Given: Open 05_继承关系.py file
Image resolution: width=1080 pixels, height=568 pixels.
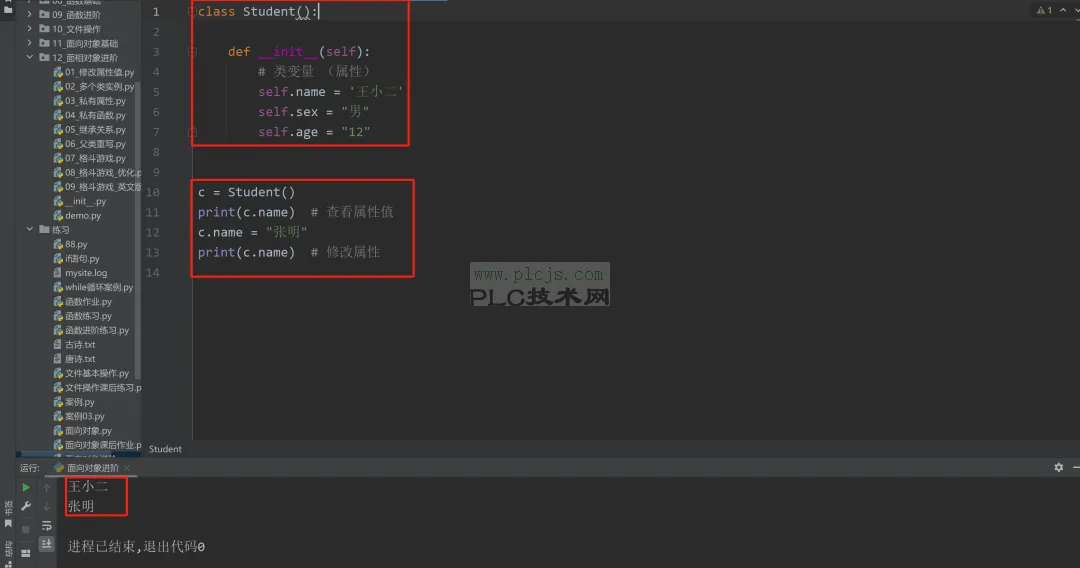Looking at the screenshot, I should (x=90, y=129).
